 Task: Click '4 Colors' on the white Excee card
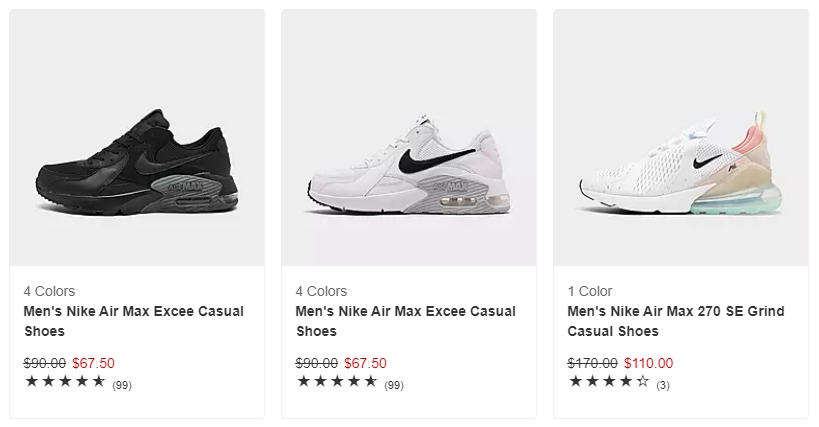coord(321,291)
